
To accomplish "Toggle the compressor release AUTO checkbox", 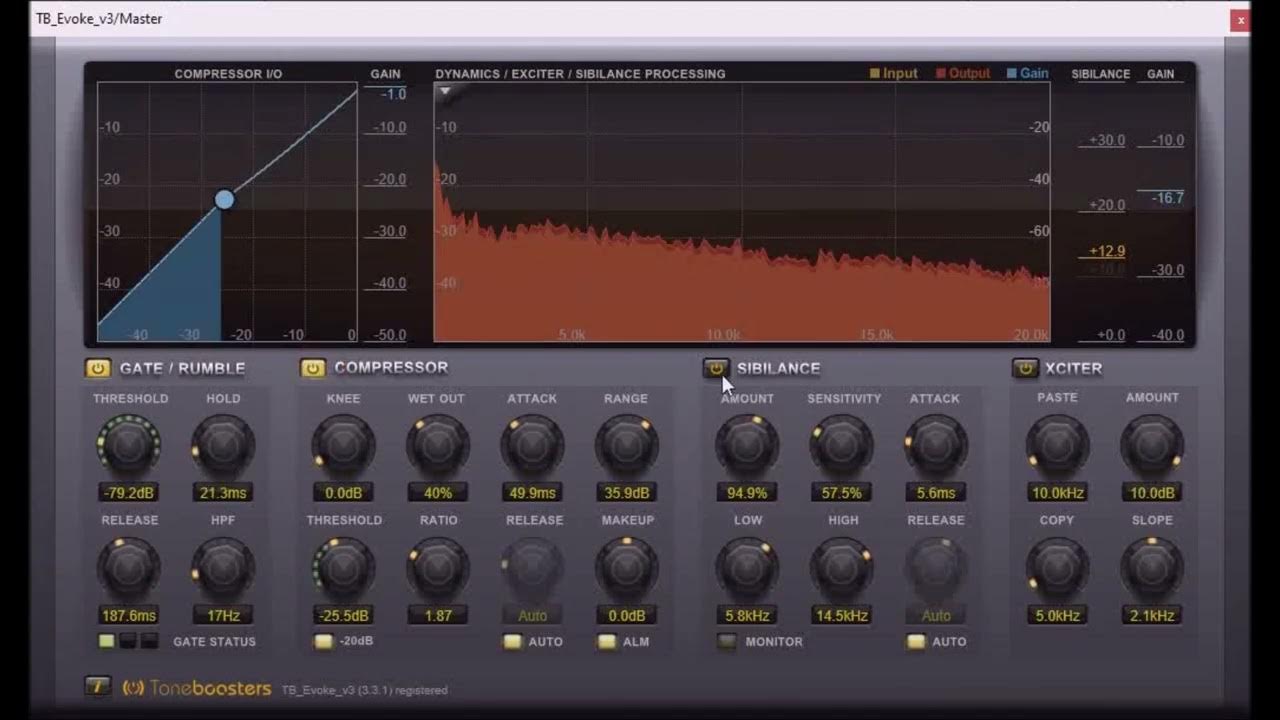I will (513, 641).
